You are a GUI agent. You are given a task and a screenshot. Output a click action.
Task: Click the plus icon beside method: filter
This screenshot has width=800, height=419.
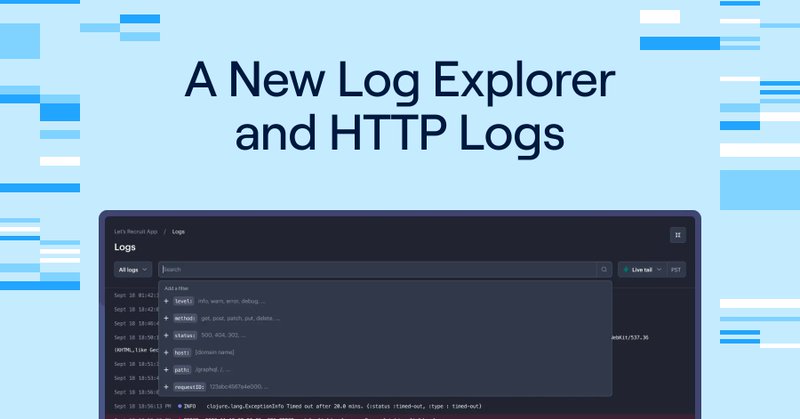166,318
